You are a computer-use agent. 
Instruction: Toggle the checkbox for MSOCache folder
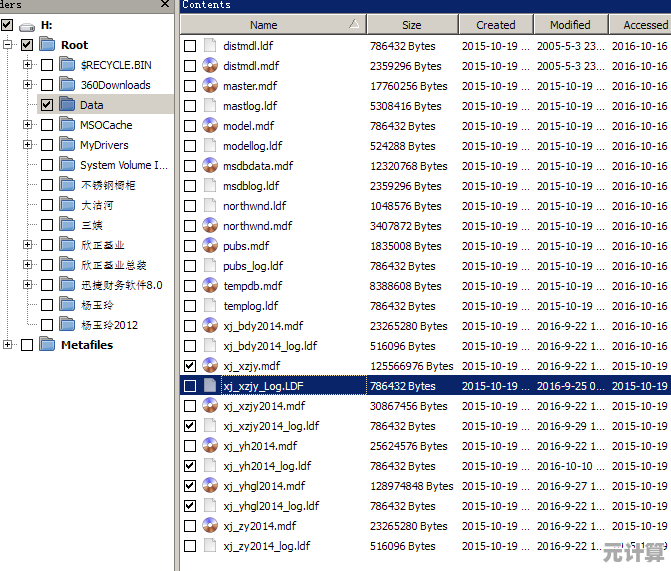(x=47, y=125)
